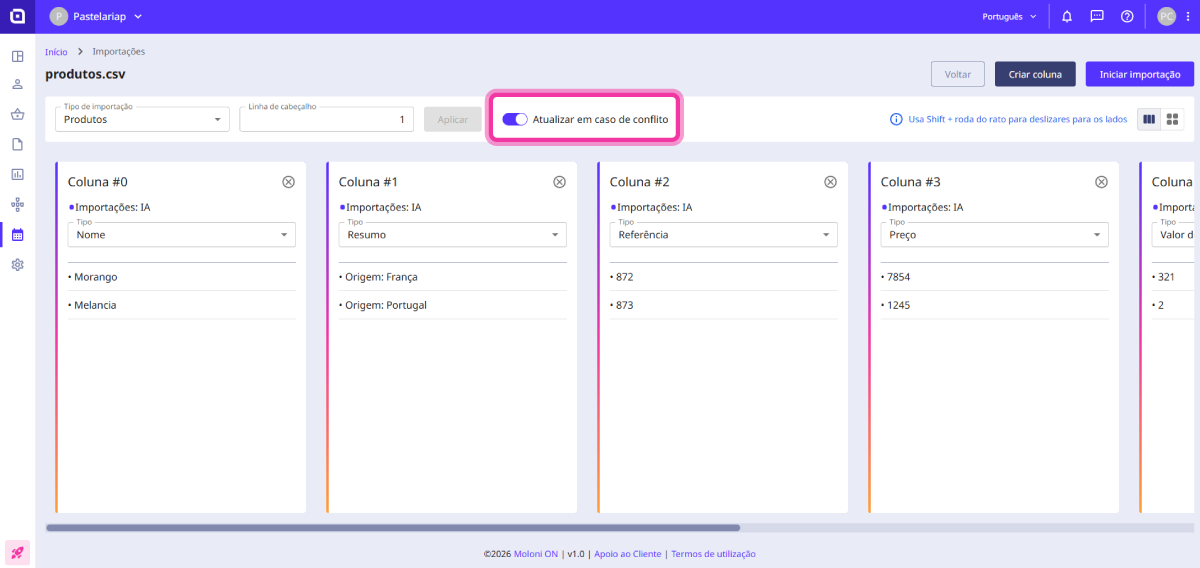Viewport: 1200px width, 568px height.
Task: Open the calendar icon in sidebar
Action: coord(17,235)
